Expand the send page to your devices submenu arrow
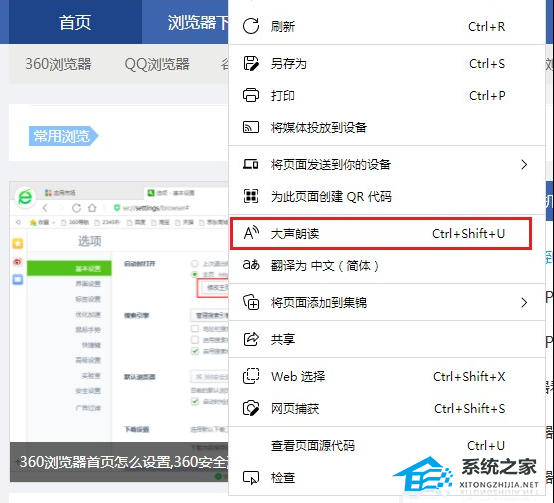Viewport: 554px width, 503px height. pyautogui.click(x=524, y=164)
